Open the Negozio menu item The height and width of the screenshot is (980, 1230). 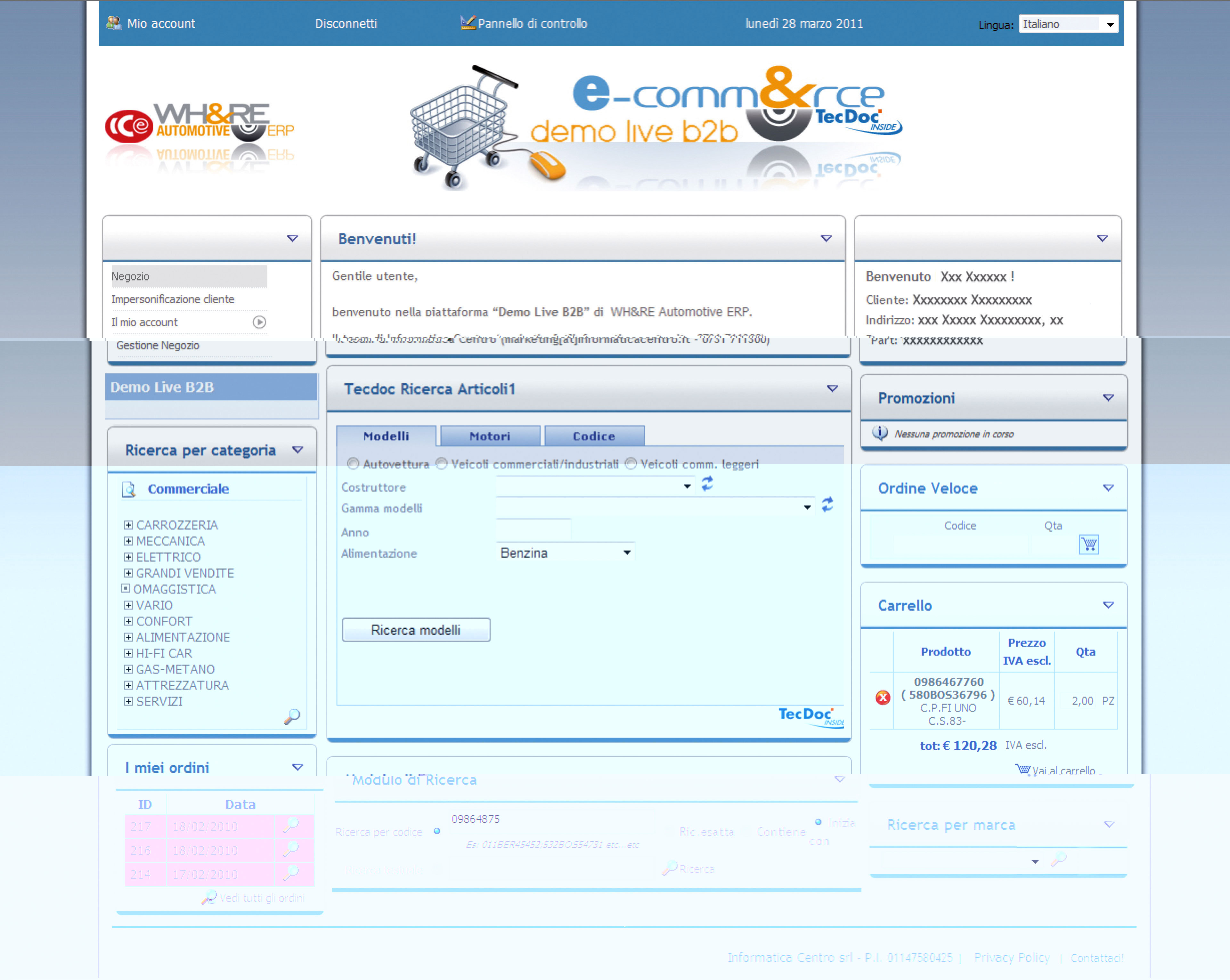[189, 276]
